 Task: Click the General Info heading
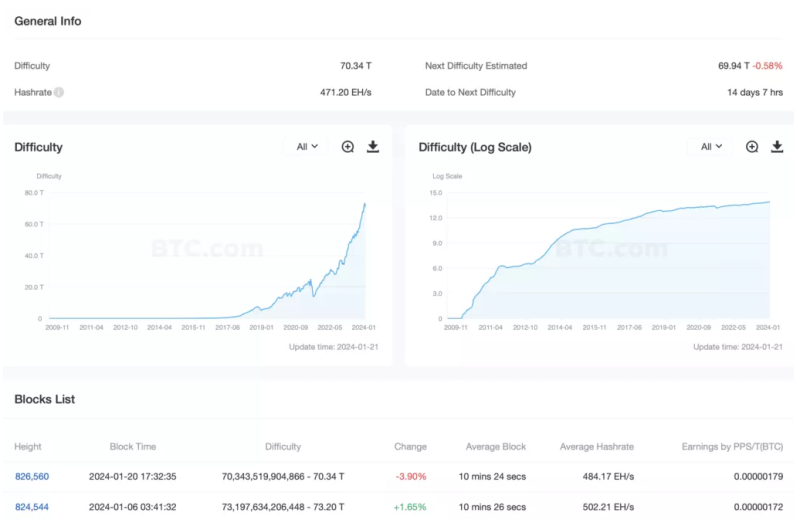click(x=48, y=21)
